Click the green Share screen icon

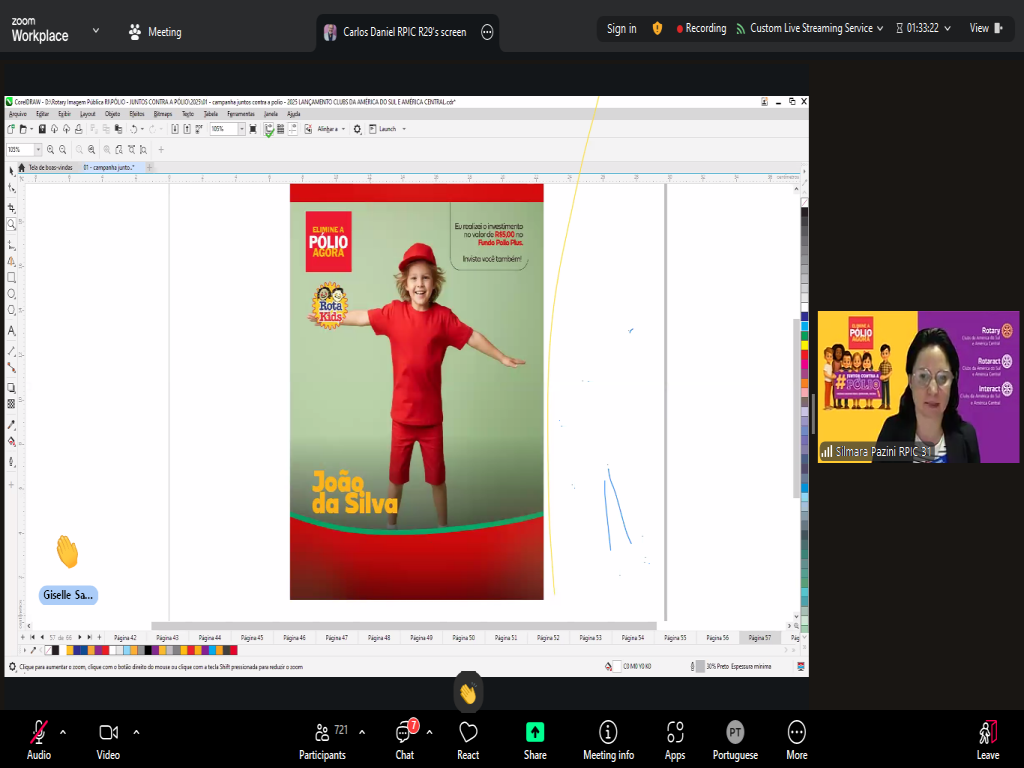(535, 738)
